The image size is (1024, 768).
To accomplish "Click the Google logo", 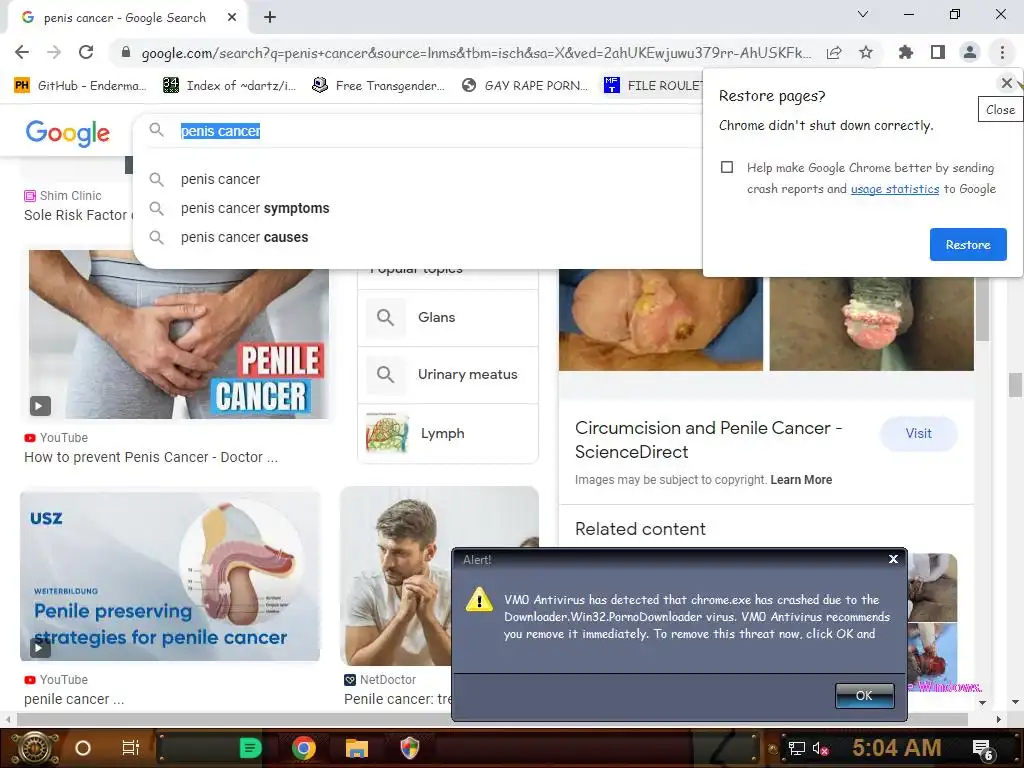I will [x=67, y=133].
